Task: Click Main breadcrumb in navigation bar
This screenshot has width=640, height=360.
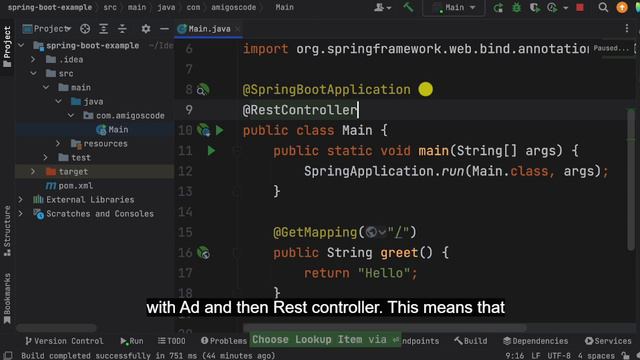Action: click(284, 7)
